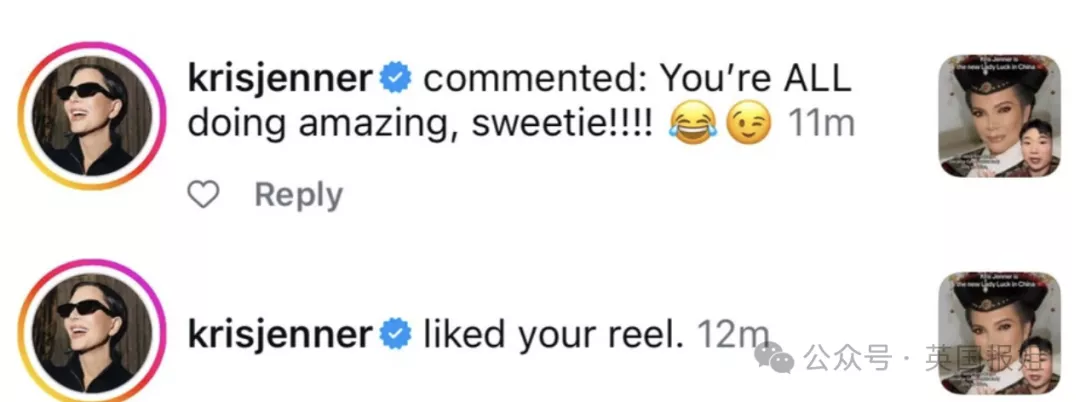Click the verified badge beside the liked-reel notification
This screenshot has height=402, width=1080.
coord(400,334)
